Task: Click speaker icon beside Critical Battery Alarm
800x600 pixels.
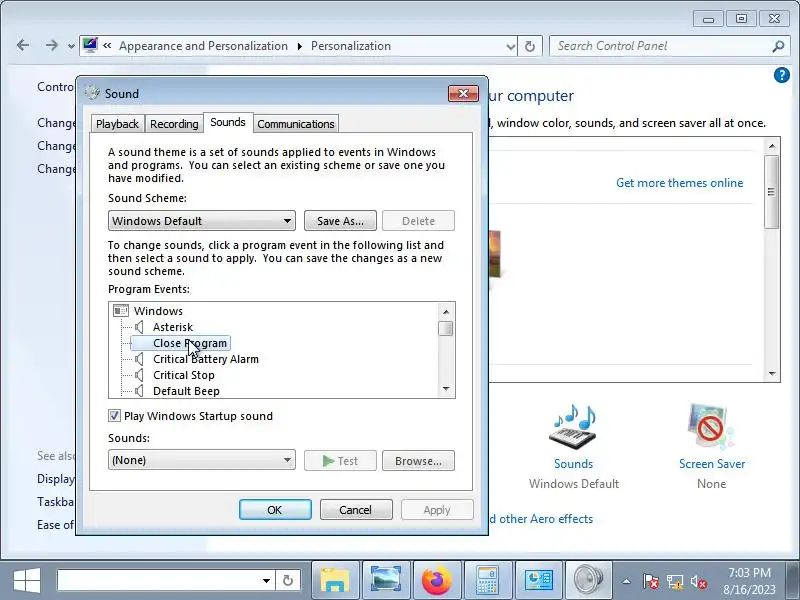Action: click(x=139, y=359)
